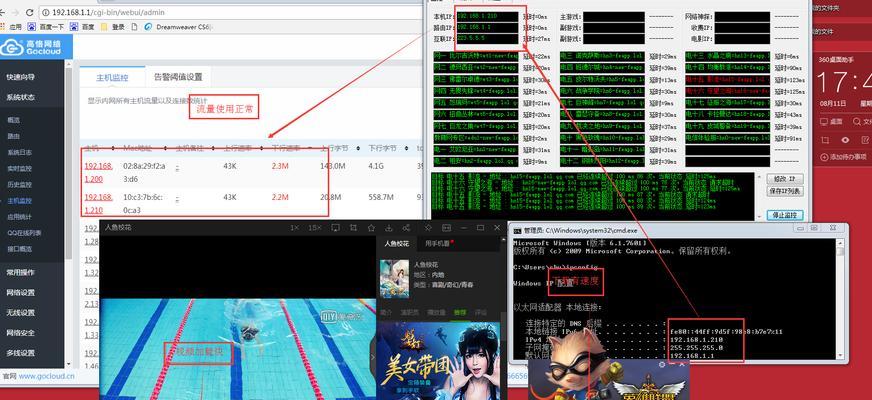Open 接口概览 in the router sidebar
872x400 pixels.
coord(19,249)
